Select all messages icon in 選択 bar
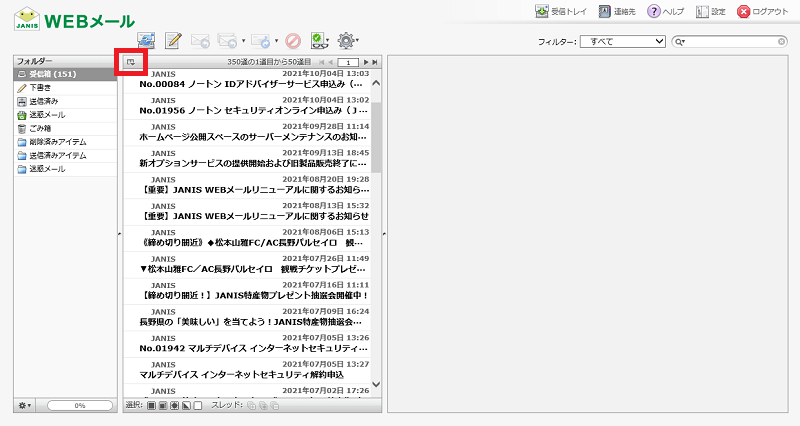Image resolution: width=800 pixels, height=426 pixels. pos(151,406)
